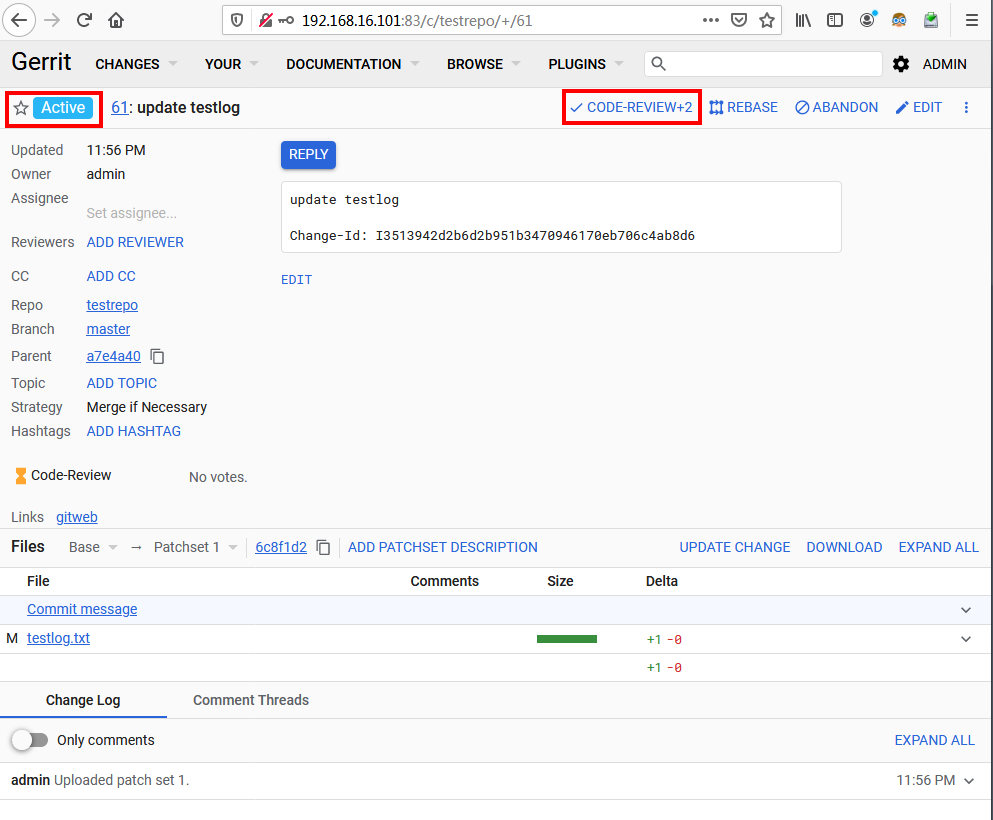Switch to the Change Log tab
This screenshot has width=993, height=820.
pos(83,700)
